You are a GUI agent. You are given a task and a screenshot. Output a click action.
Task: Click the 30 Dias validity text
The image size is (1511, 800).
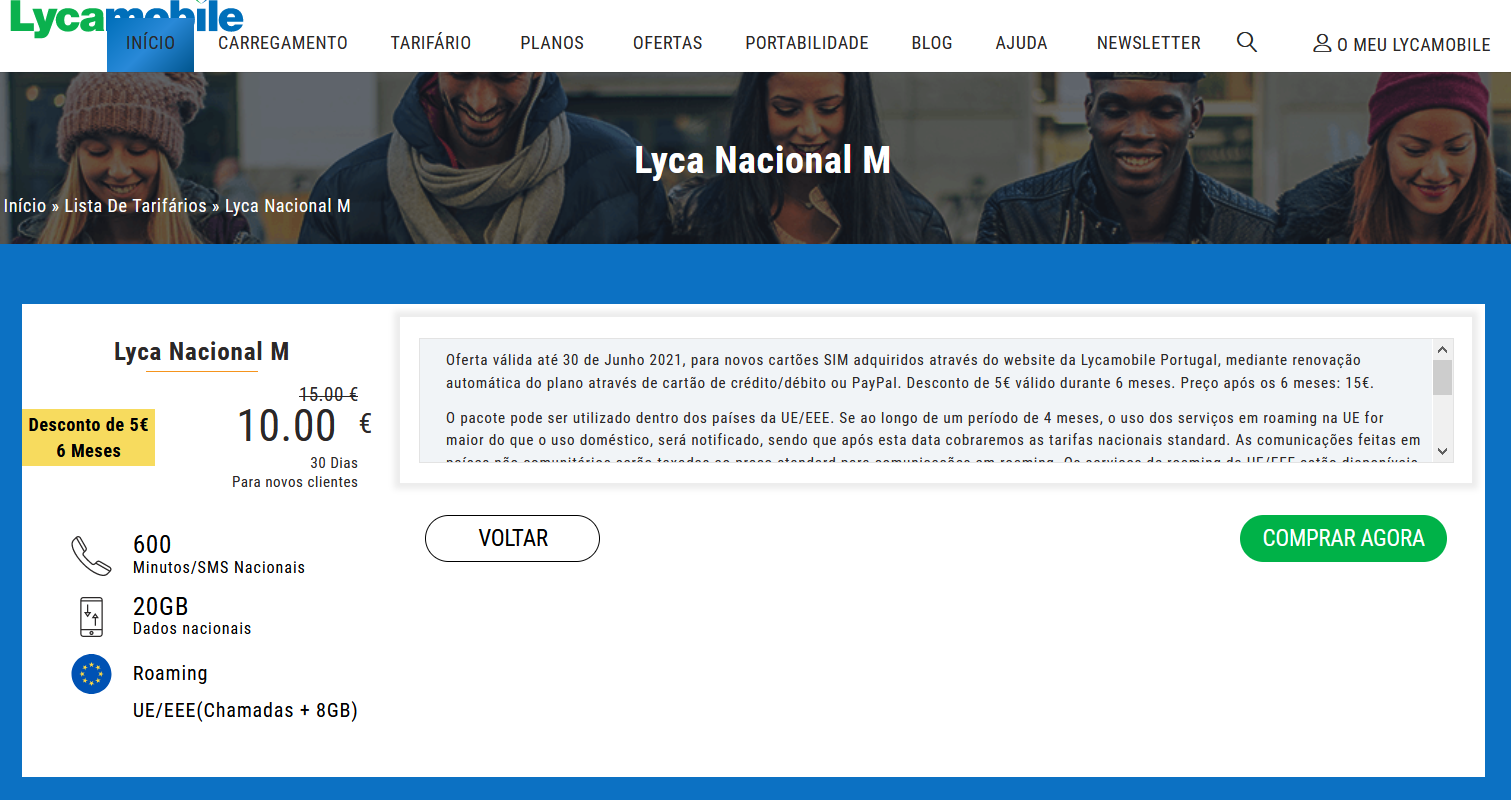pyautogui.click(x=334, y=463)
